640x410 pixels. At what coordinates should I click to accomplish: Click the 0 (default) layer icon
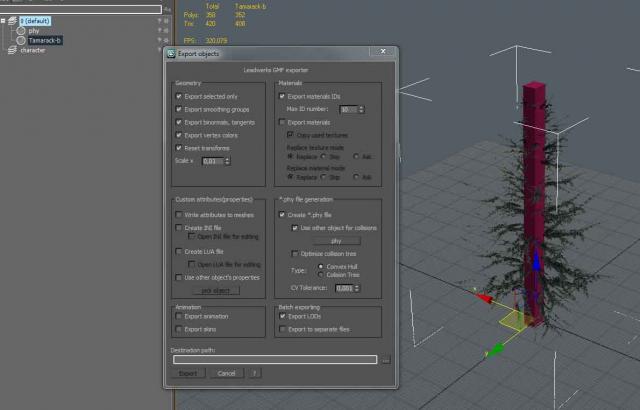point(13,20)
